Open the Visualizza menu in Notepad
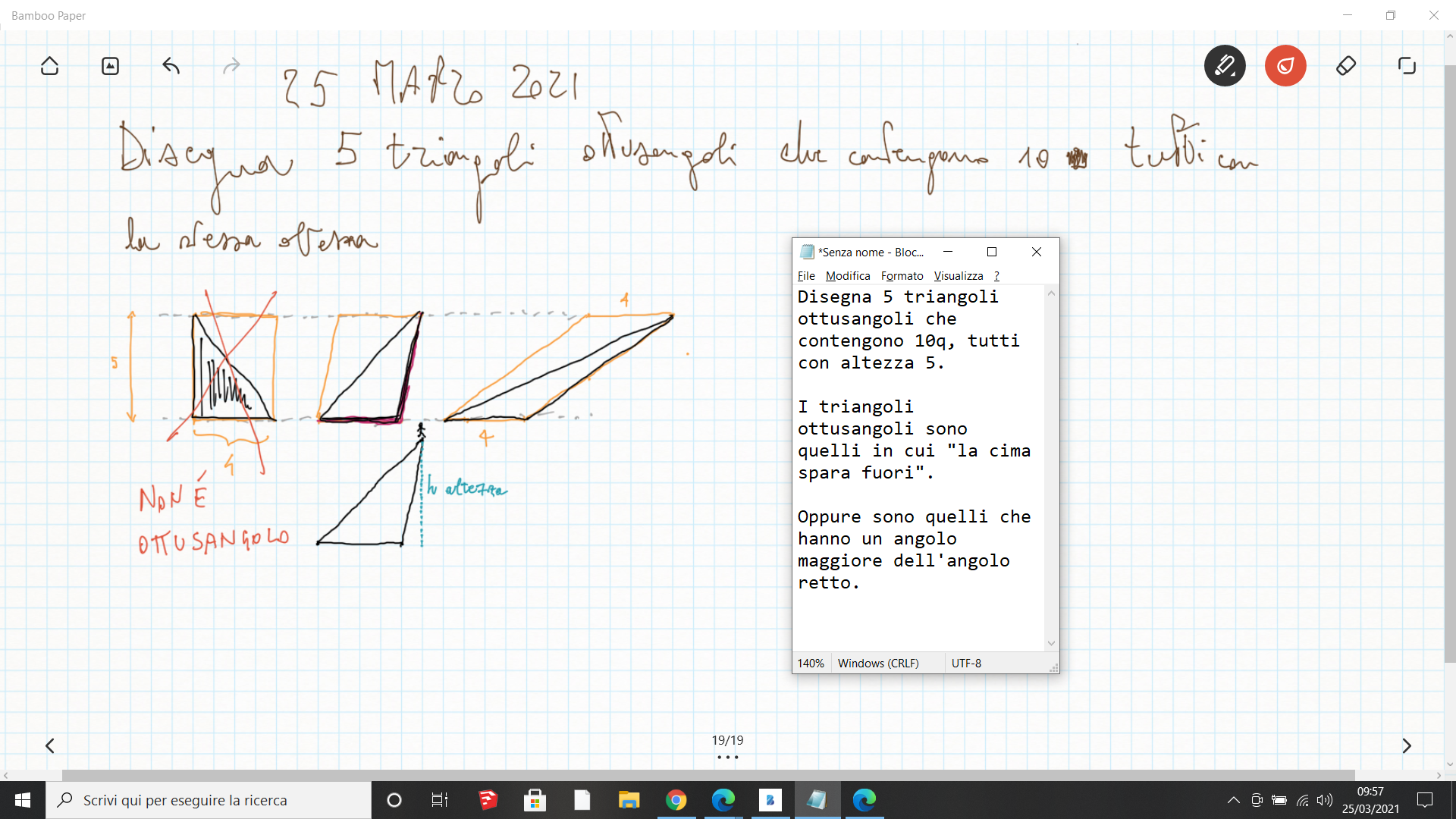 (x=959, y=276)
